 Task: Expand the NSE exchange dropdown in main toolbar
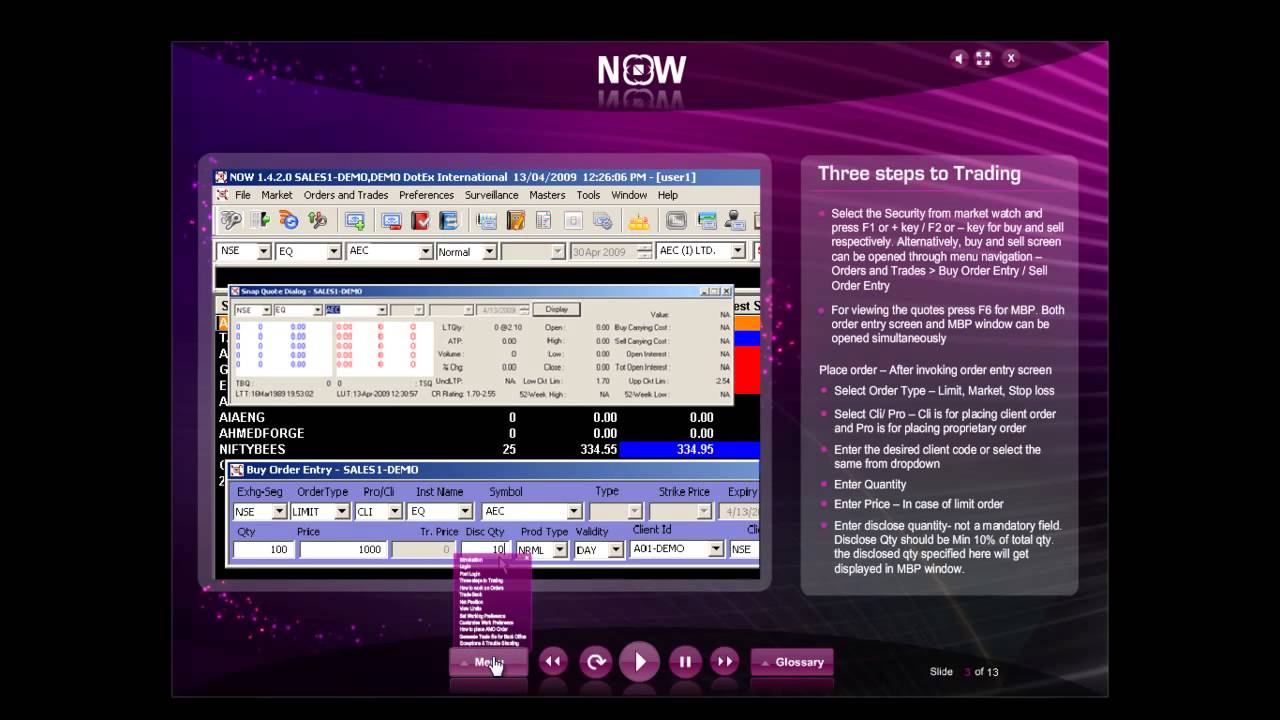[x=264, y=251]
